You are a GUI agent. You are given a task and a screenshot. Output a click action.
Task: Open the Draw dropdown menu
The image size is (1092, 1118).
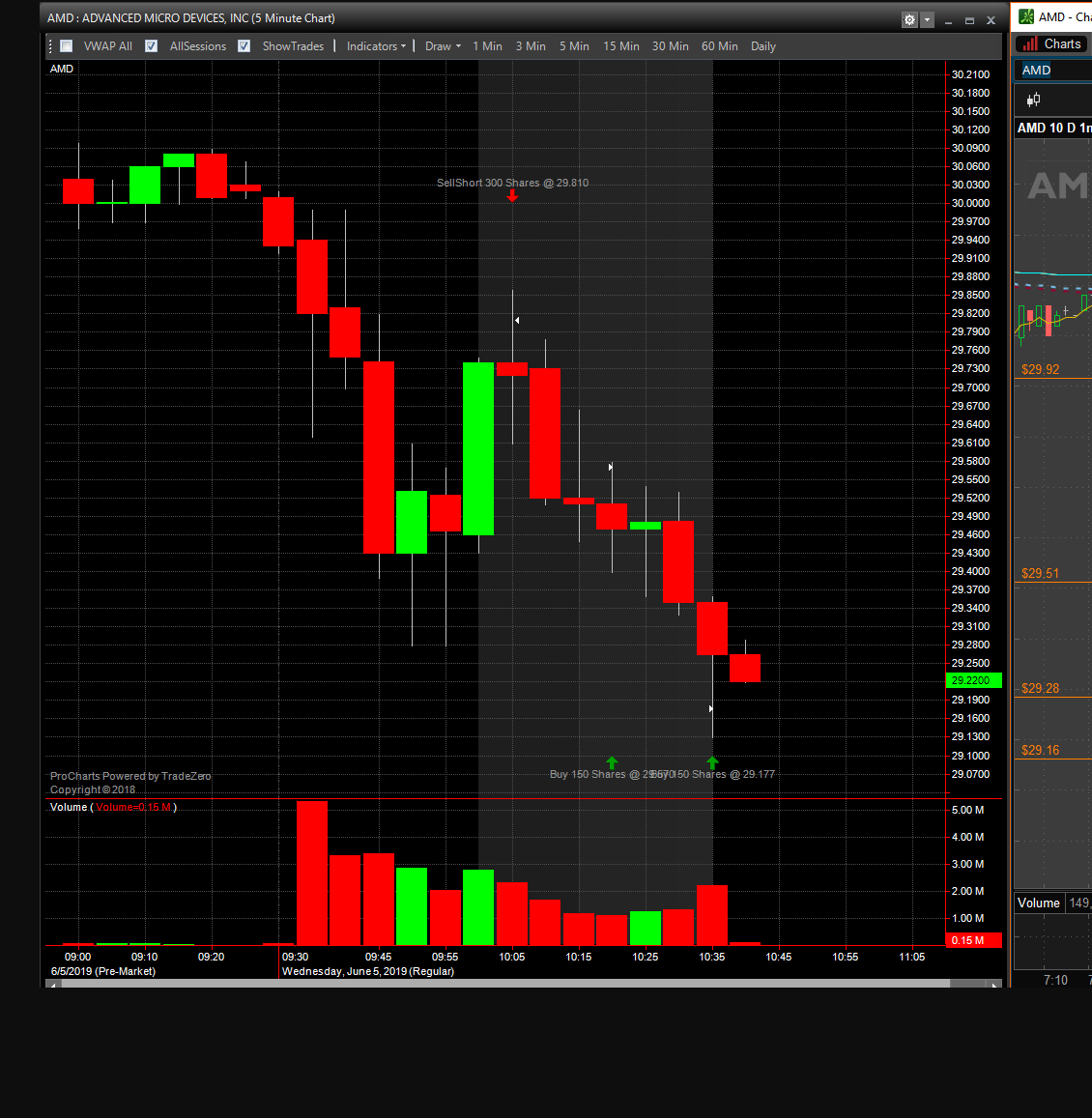(x=443, y=46)
